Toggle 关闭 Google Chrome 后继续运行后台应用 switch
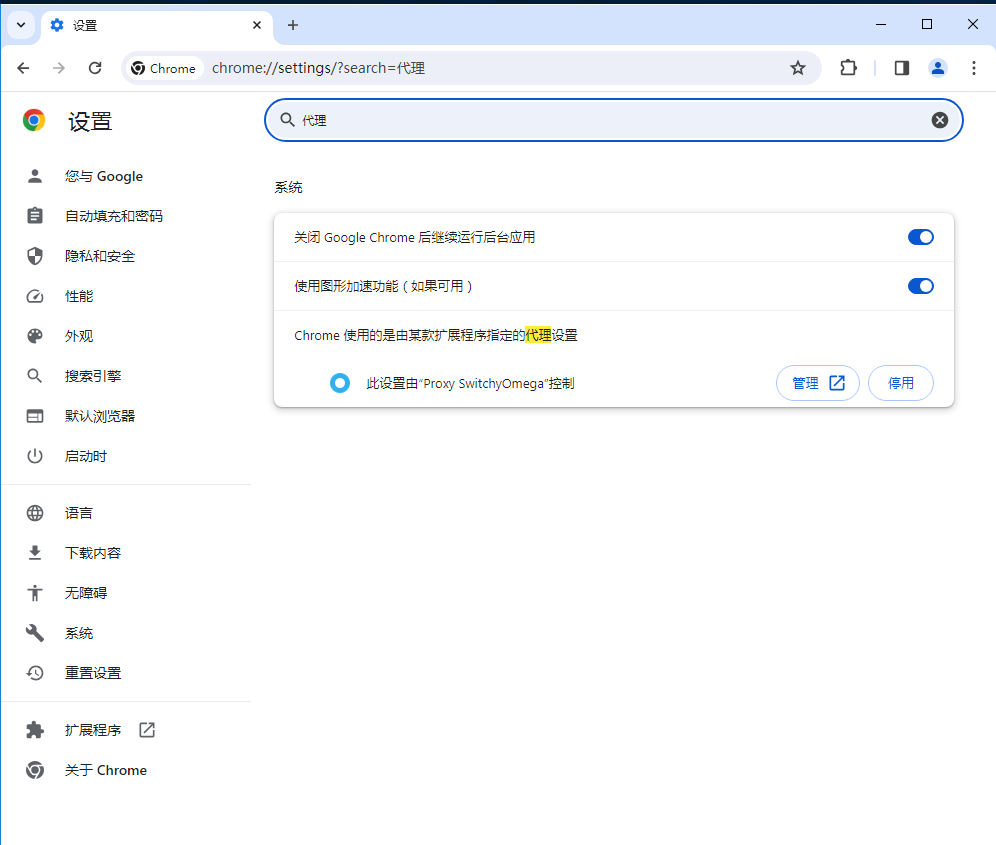The height and width of the screenshot is (845, 996). click(920, 237)
